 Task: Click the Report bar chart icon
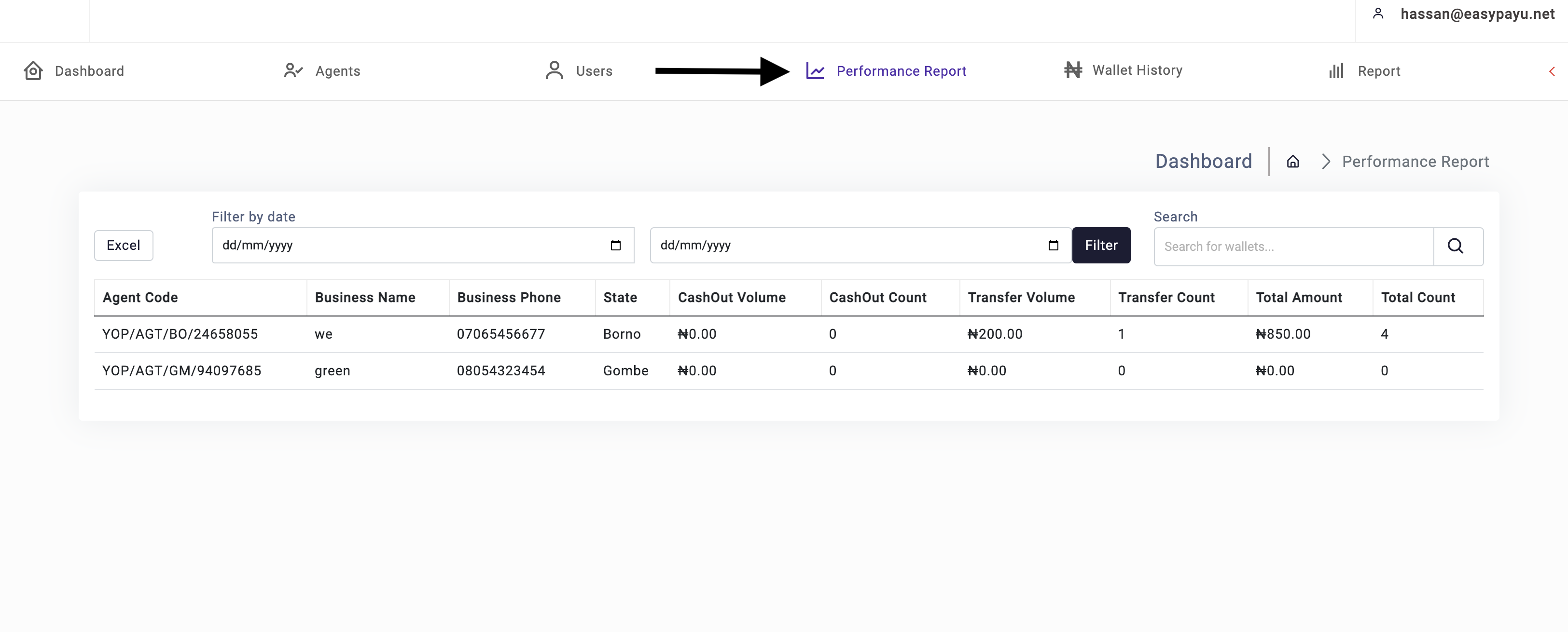[x=1335, y=70]
